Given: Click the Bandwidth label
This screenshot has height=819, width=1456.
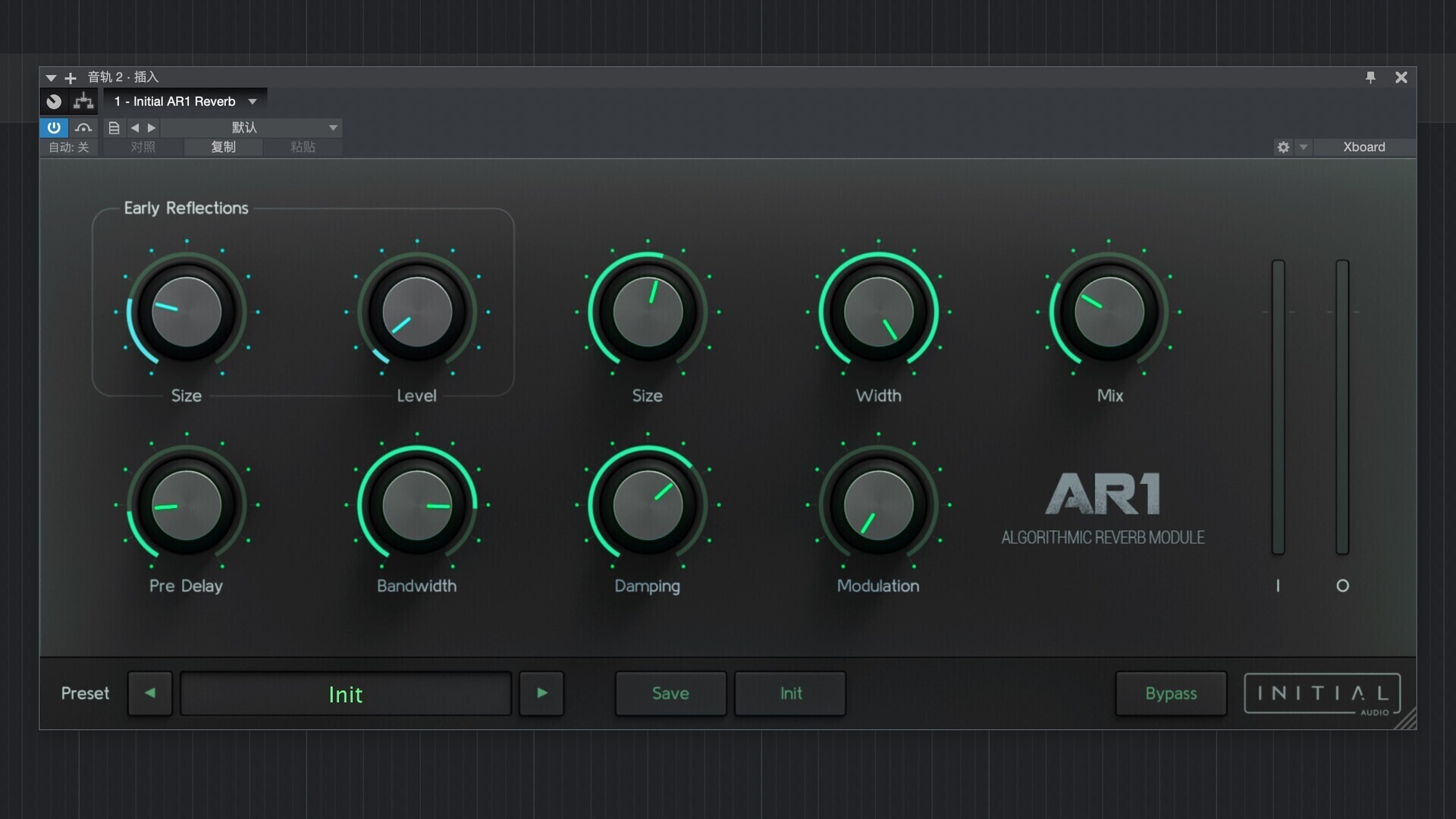Looking at the screenshot, I should coord(417,586).
